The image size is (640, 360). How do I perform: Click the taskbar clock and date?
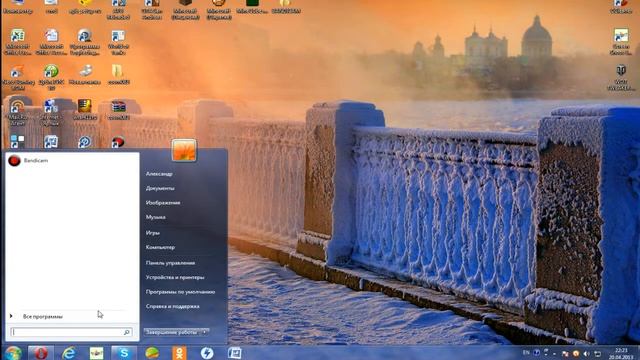click(x=621, y=353)
